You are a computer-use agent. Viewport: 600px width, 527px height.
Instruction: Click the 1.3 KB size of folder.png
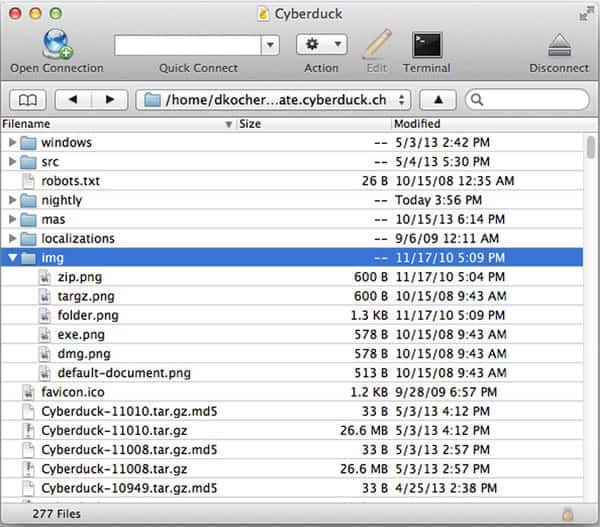369,315
